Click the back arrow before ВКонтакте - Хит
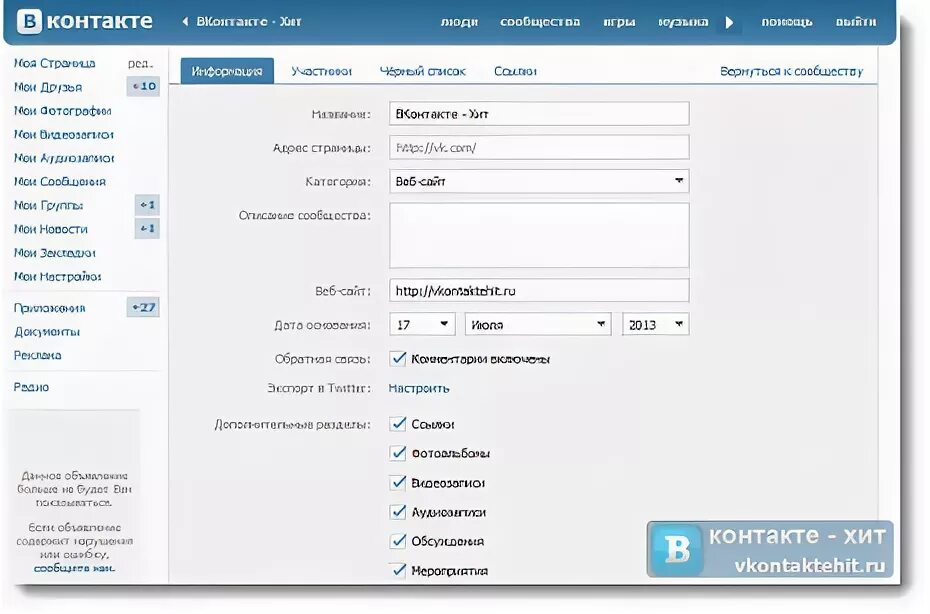Screen dimensions: 930x614 [x=185, y=22]
